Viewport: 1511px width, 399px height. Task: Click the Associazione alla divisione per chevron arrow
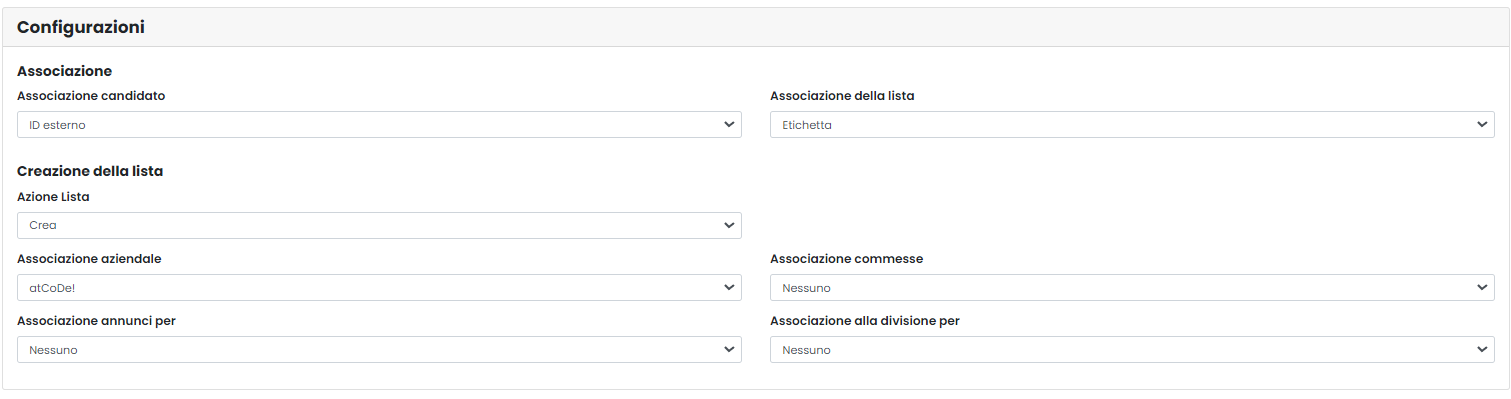click(1481, 350)
